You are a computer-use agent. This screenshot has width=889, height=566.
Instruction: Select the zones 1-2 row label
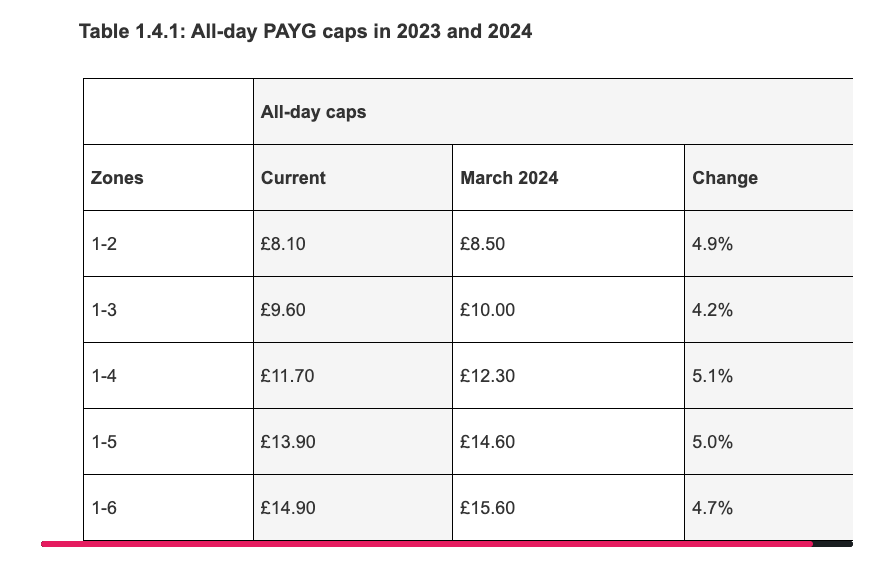[168, 244]
